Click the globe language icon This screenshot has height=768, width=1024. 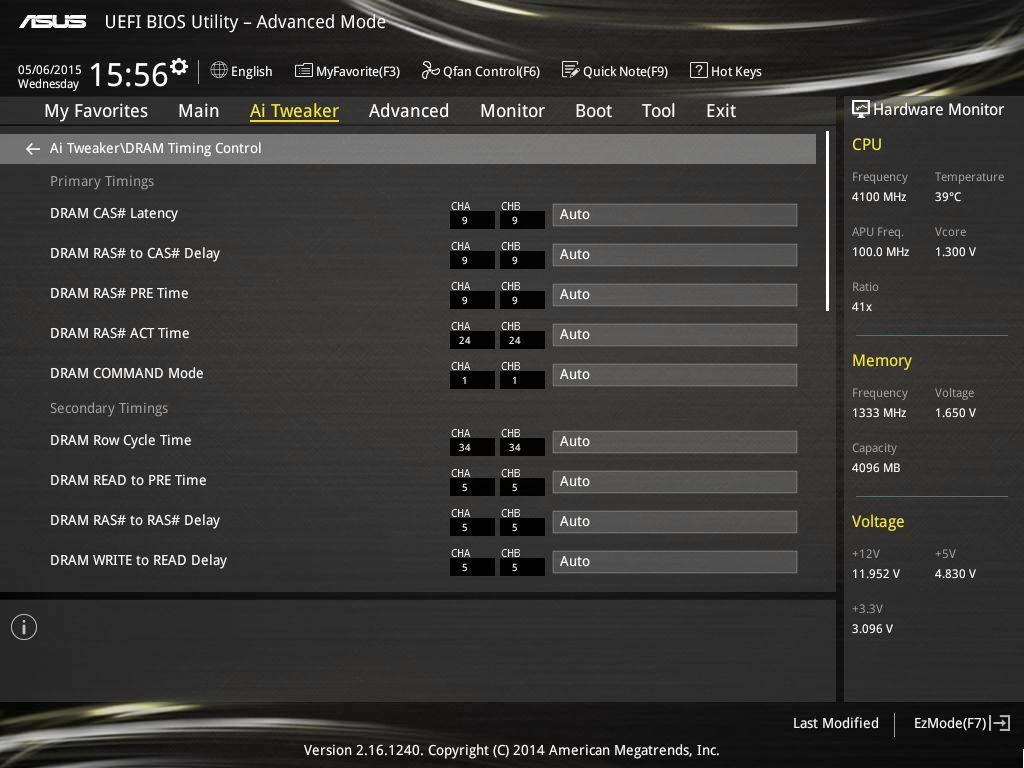click(x=219, y=70)
